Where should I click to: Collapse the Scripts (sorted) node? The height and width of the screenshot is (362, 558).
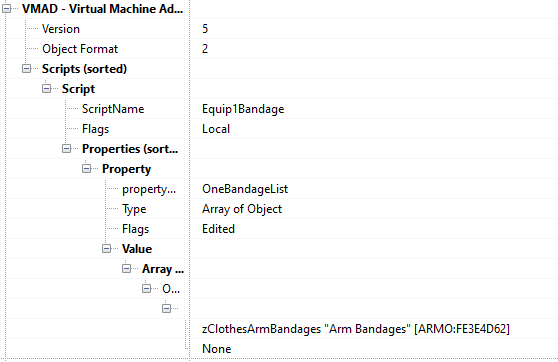point(27,68)
